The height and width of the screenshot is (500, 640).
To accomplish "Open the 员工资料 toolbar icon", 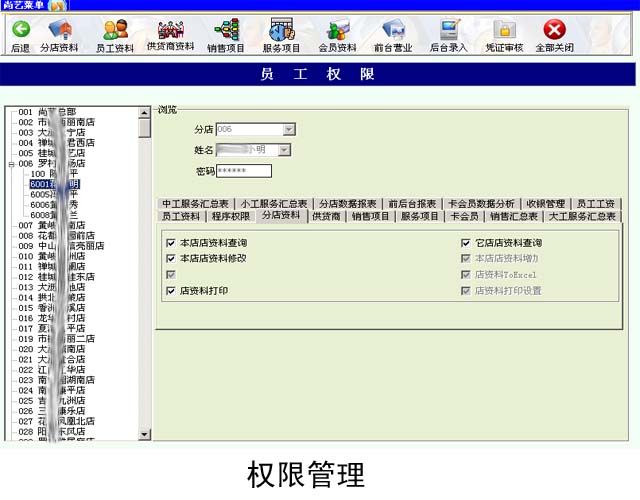I will click(x=114, y=34).
